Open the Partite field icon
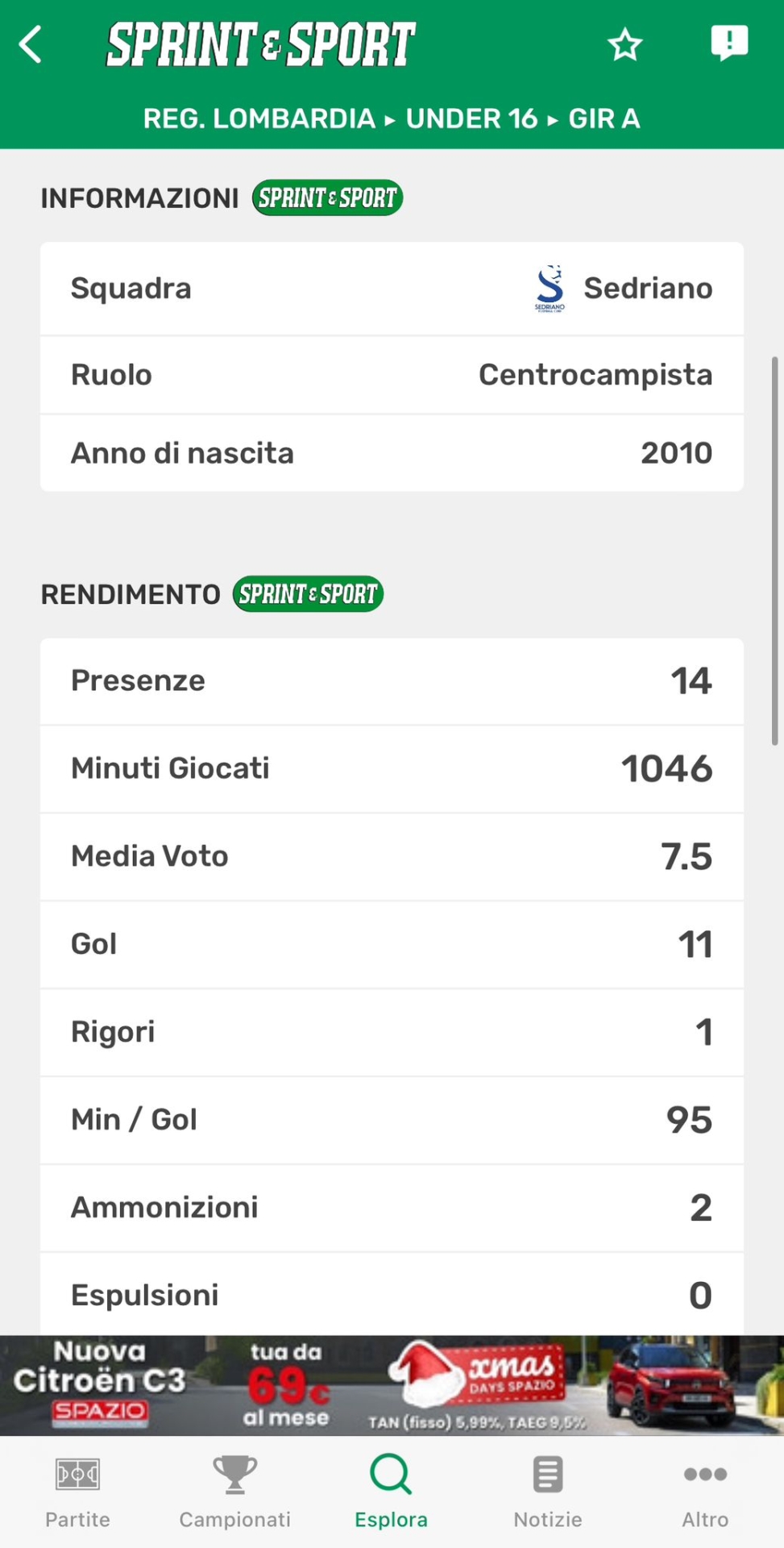The height and width of the screenshot is (1548, 784). click(77, 1475)
